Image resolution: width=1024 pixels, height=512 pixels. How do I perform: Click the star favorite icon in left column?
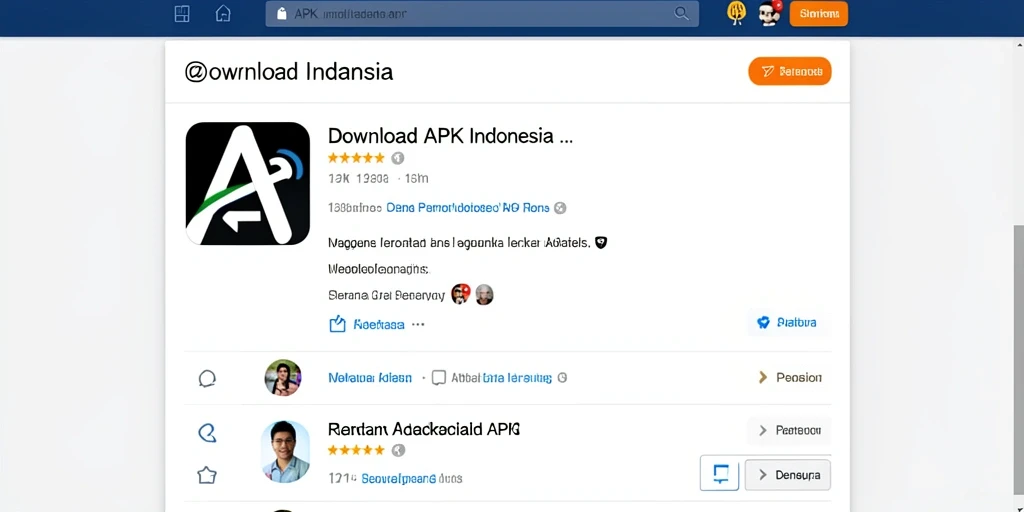(x=207, y=475)
